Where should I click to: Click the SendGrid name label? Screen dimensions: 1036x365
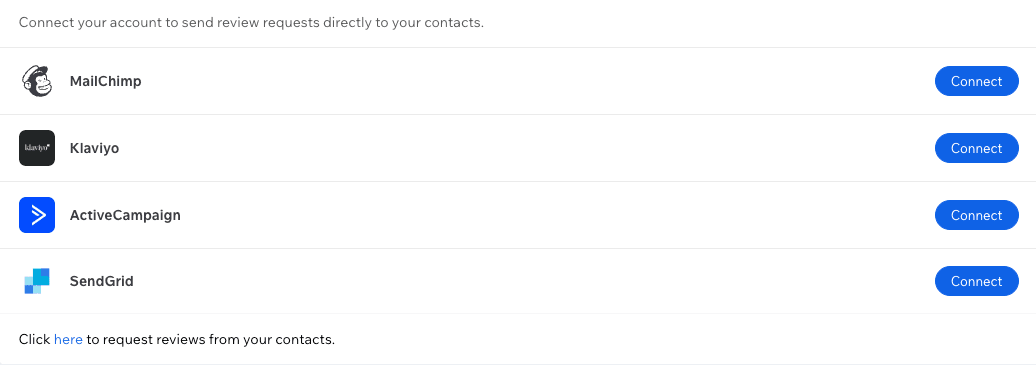tap(102, 281)
